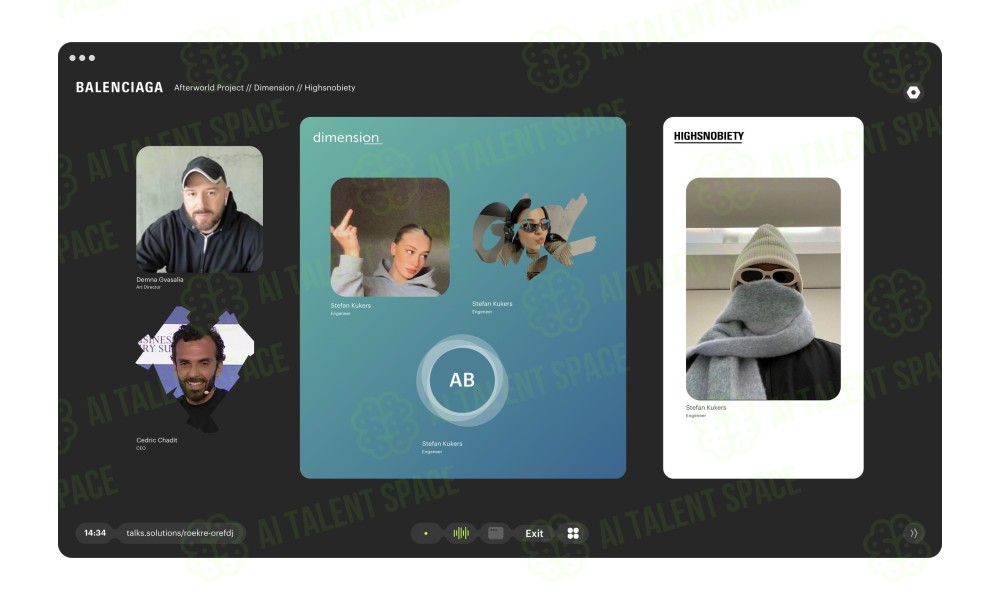Select Demna Gvasalia's video tile
The width and height of the screenshot is (1000, 600).
coord(199,209)
